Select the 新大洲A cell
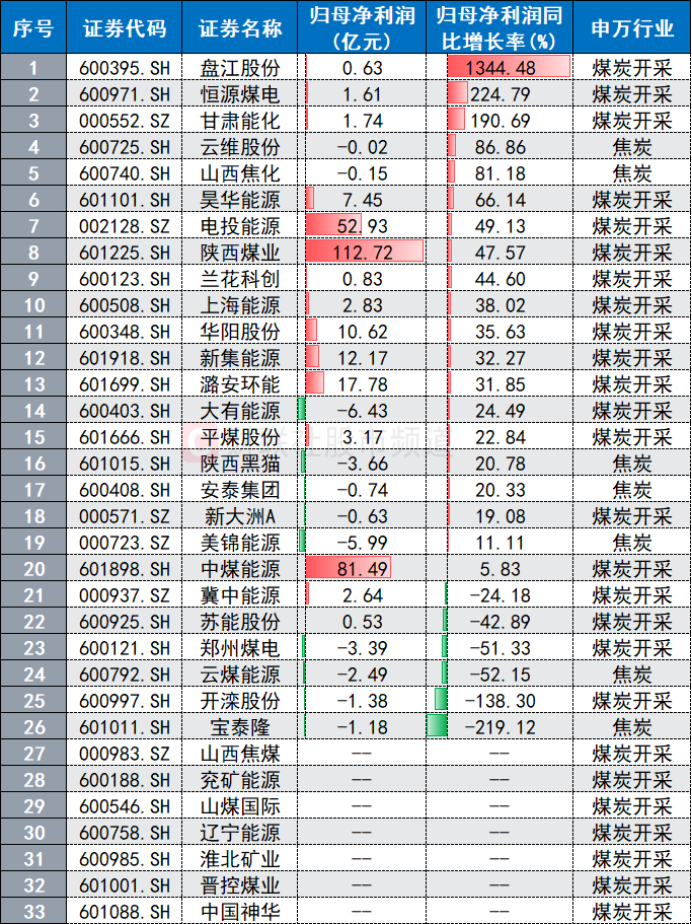This screenshot has width=692, height=924. (x=239, y=516)
